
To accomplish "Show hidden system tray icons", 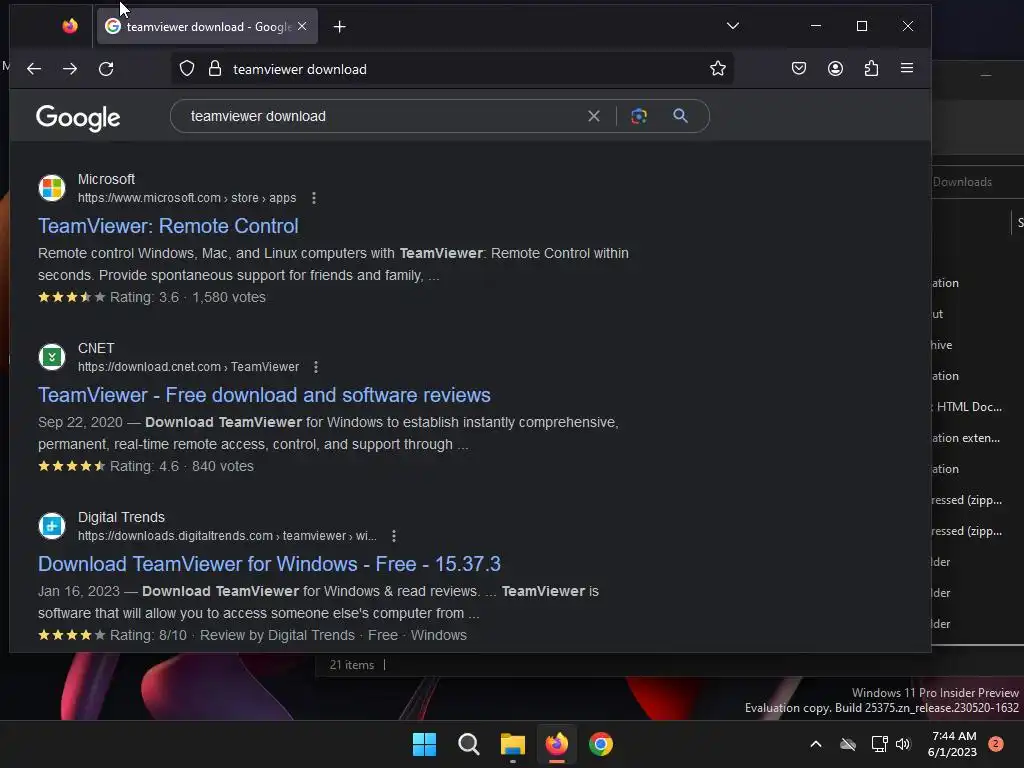I will coord(816,744).
